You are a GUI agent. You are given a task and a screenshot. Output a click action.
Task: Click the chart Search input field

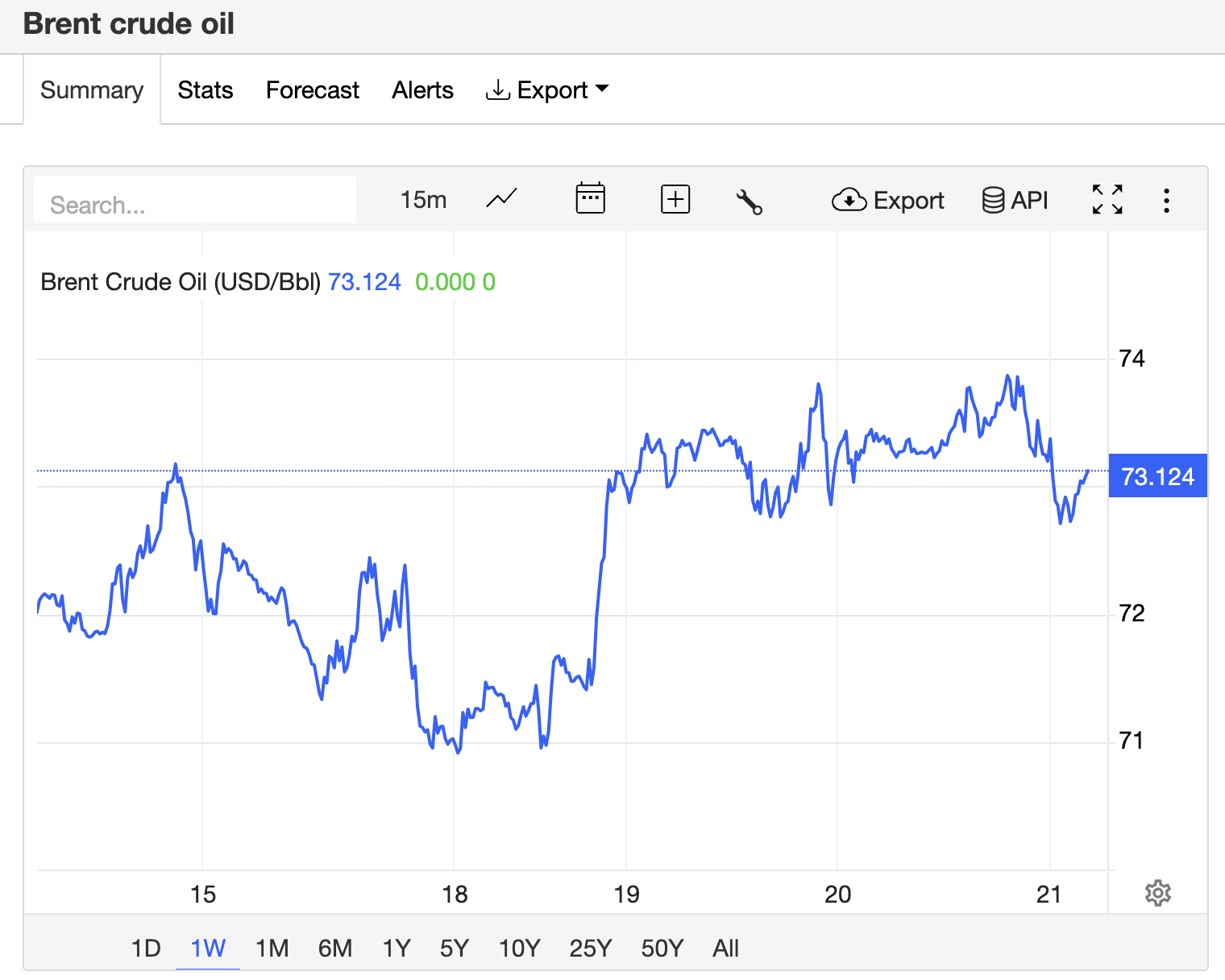pyautogui.click(x=195, y=201)
